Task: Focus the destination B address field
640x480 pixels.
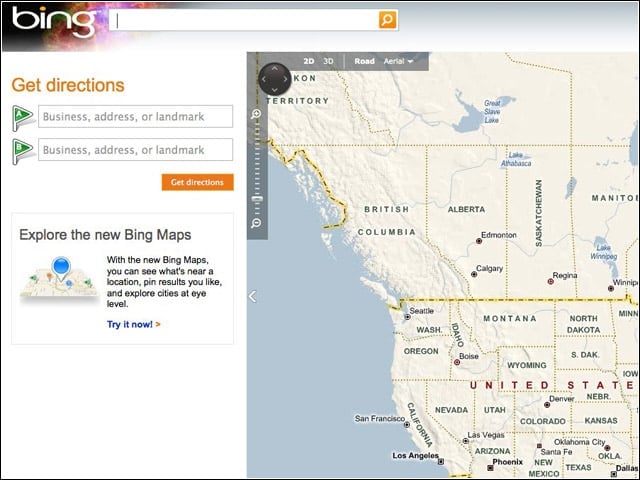Action: click(136, 149)
